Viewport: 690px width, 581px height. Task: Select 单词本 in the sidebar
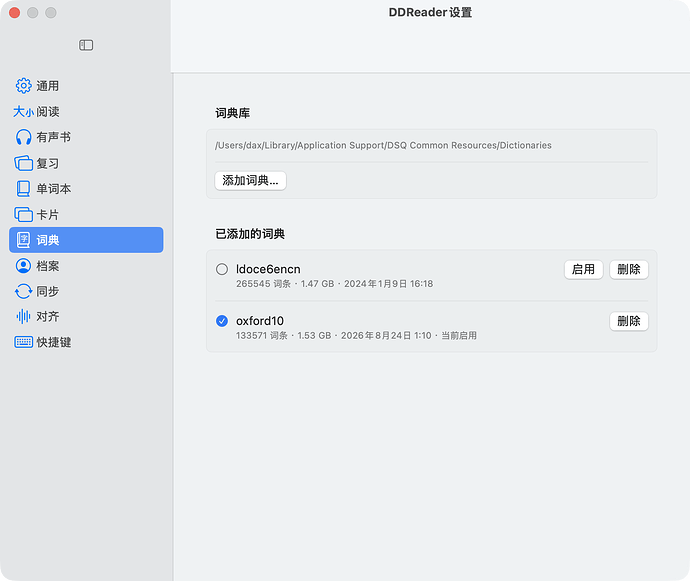coord(86,189)
